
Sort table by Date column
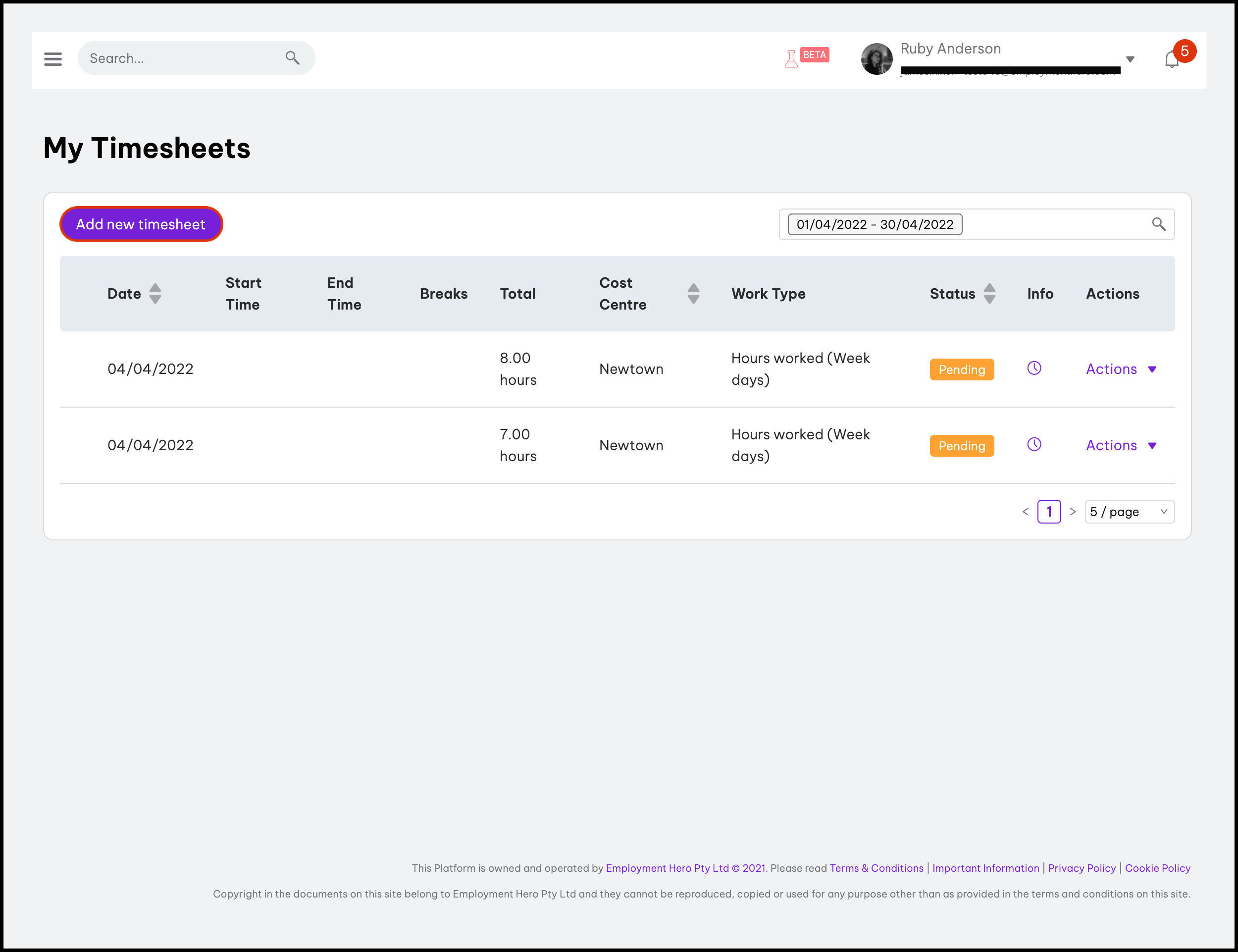[155, 294]
